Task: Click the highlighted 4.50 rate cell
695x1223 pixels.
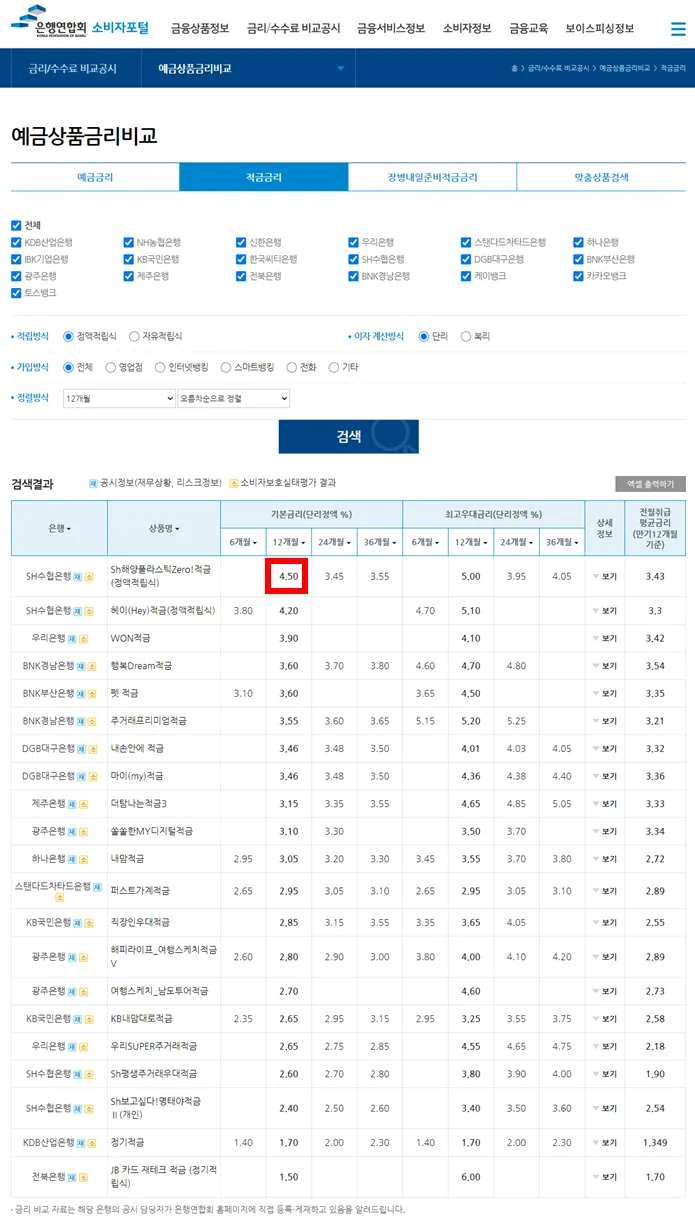Action: click(x=288, y=576)
